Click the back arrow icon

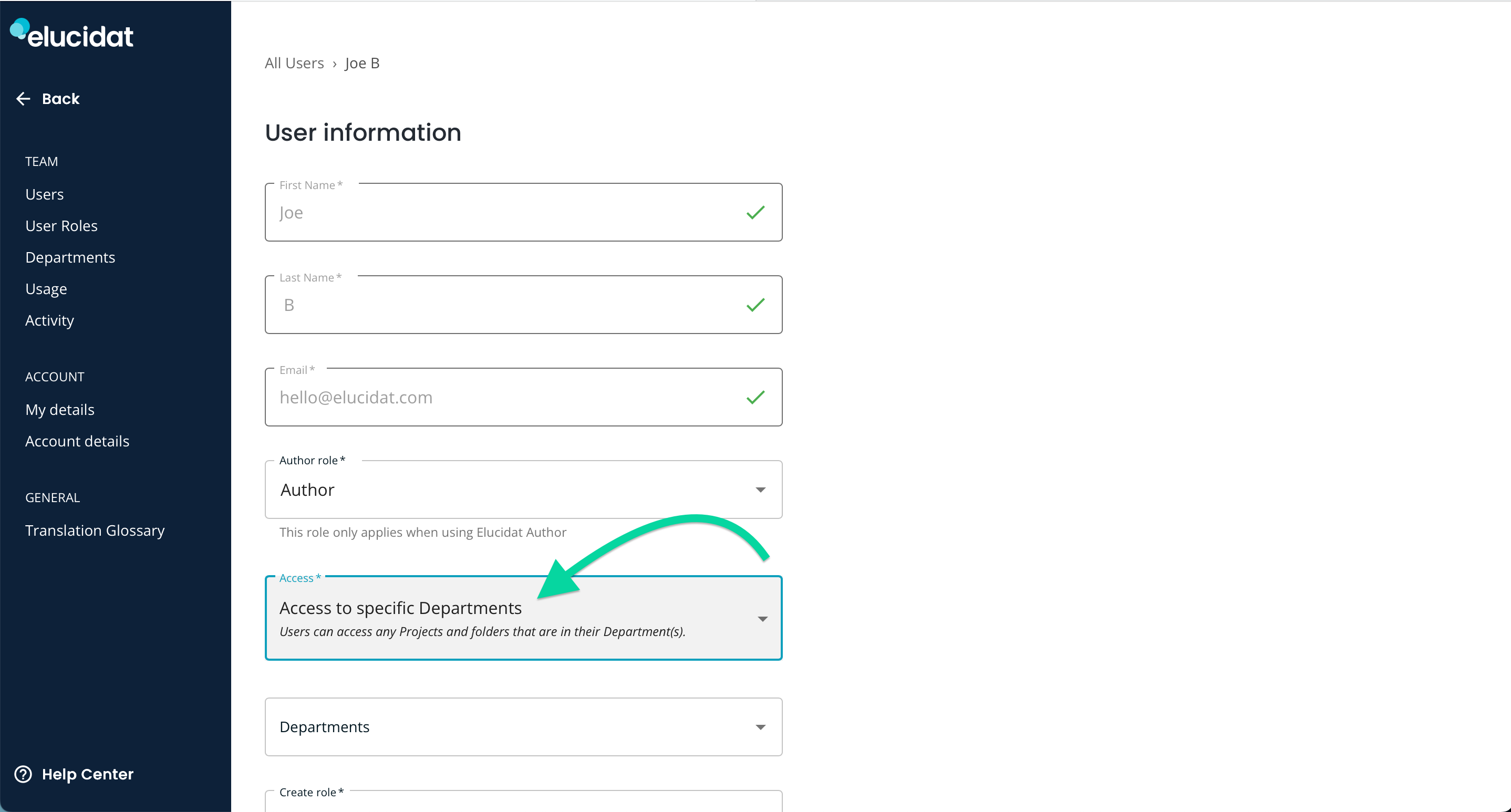[23, 99]
